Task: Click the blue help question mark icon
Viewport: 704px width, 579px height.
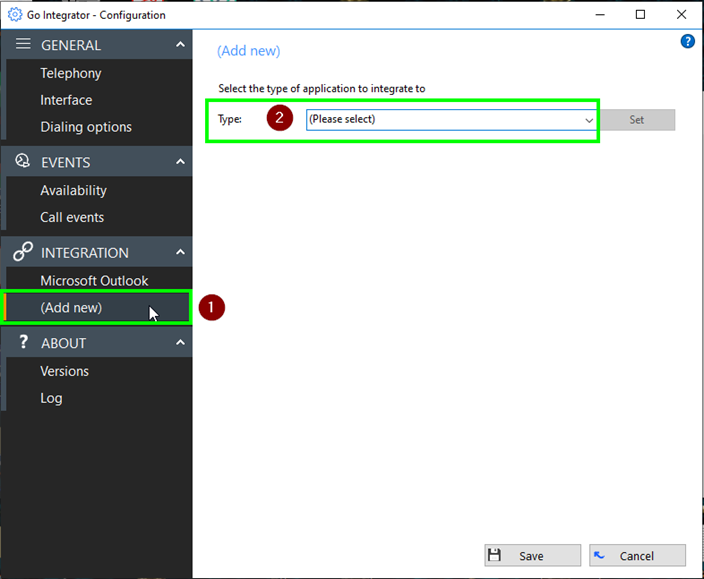Action: [x=687, y=41]
